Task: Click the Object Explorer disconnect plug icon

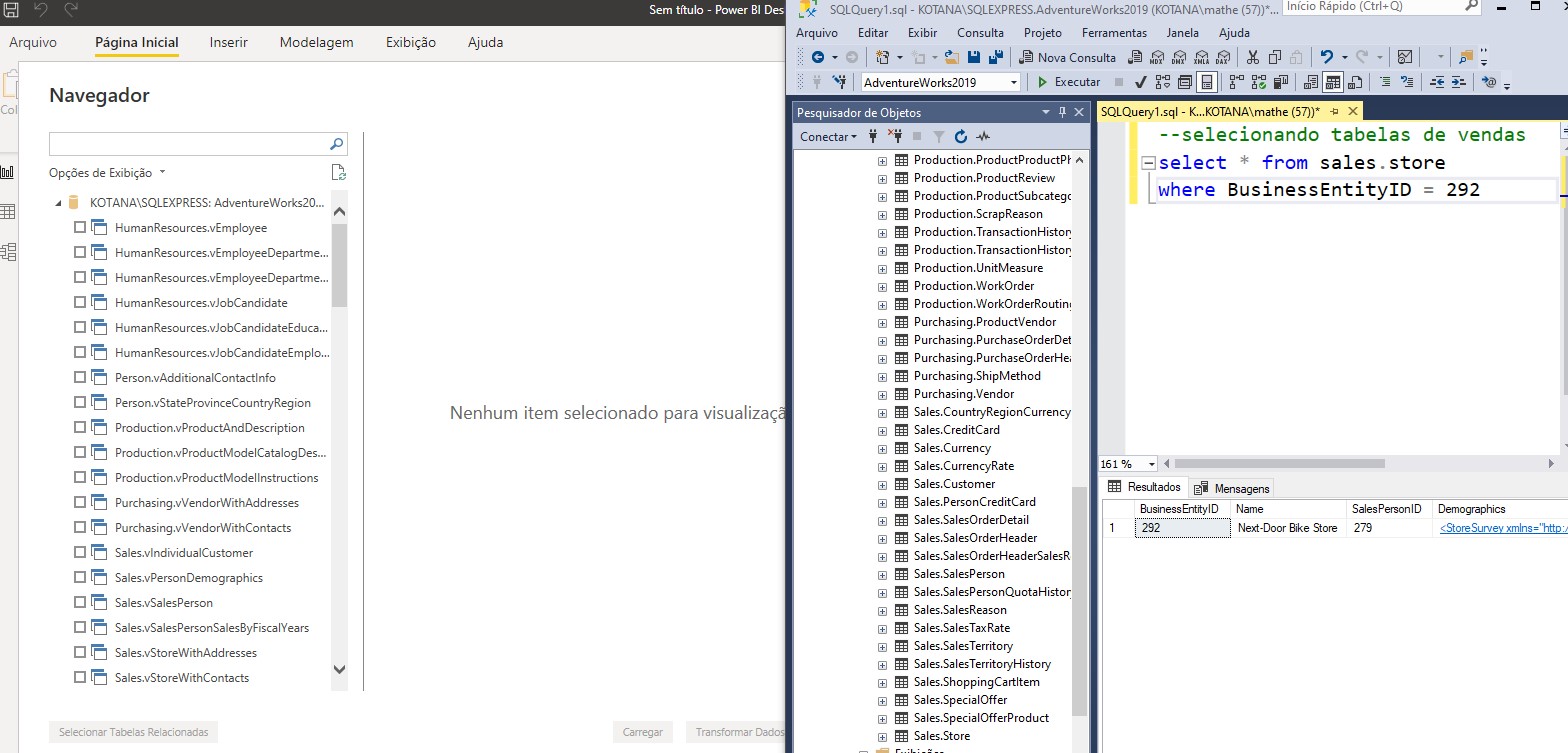Action: [x=895, y=136]
